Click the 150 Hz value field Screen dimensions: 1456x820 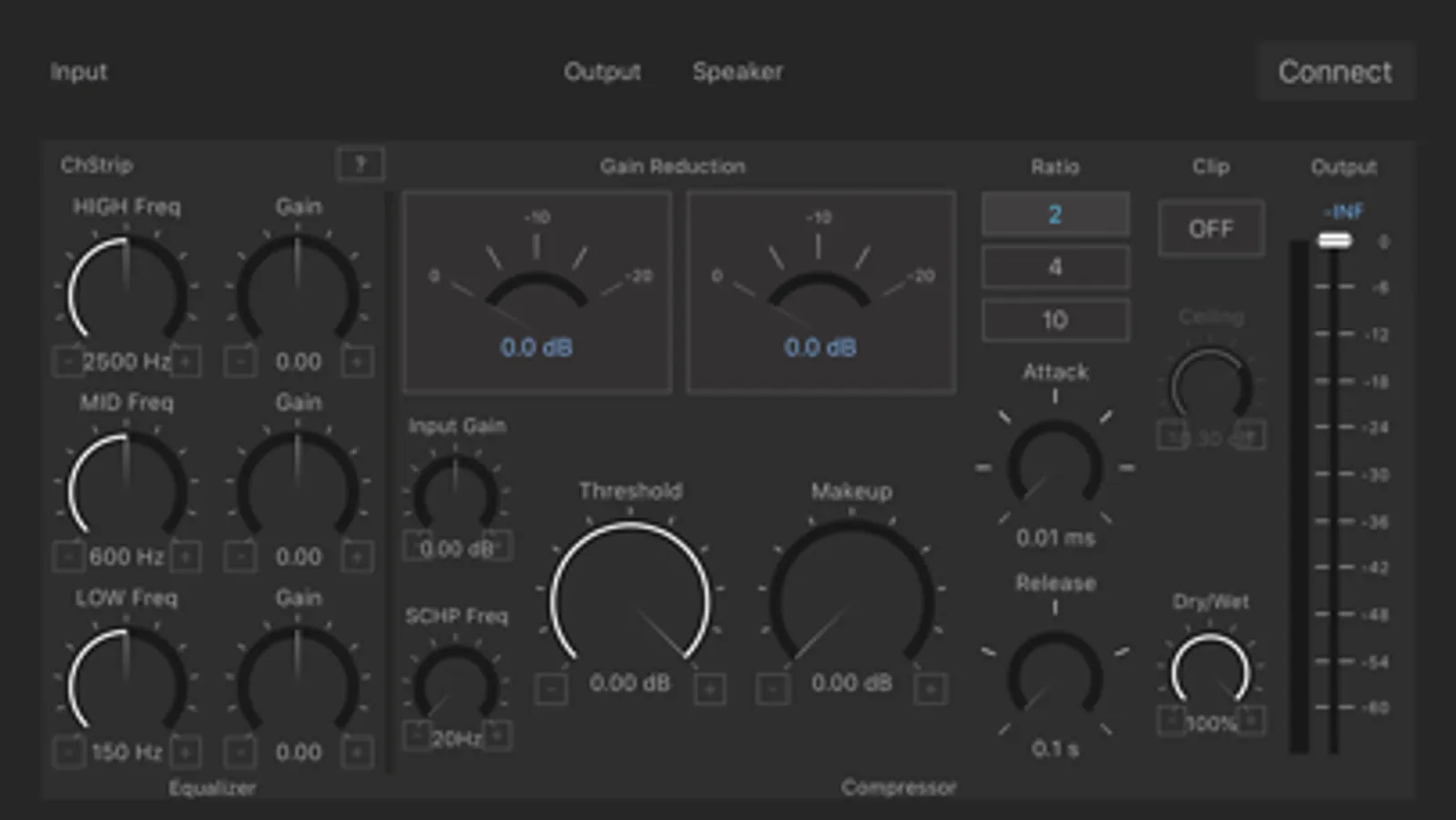(x=127, y=752)
